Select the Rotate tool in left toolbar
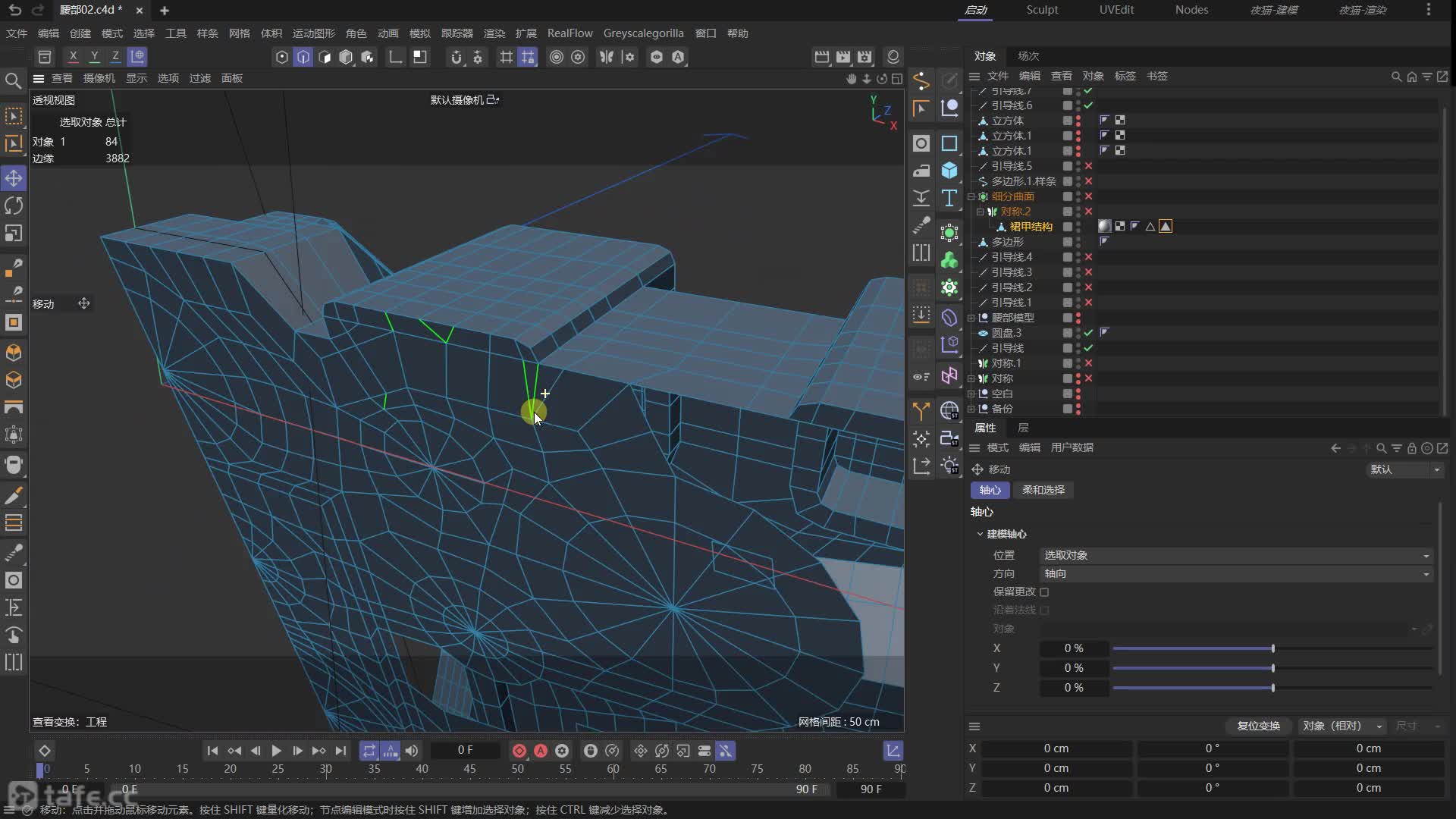The image size is (1456, 819). coord(14,206)
